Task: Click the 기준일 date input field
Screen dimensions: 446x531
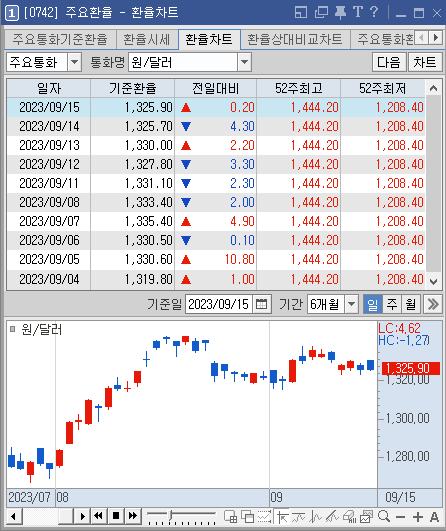Action: pos(219,304)
